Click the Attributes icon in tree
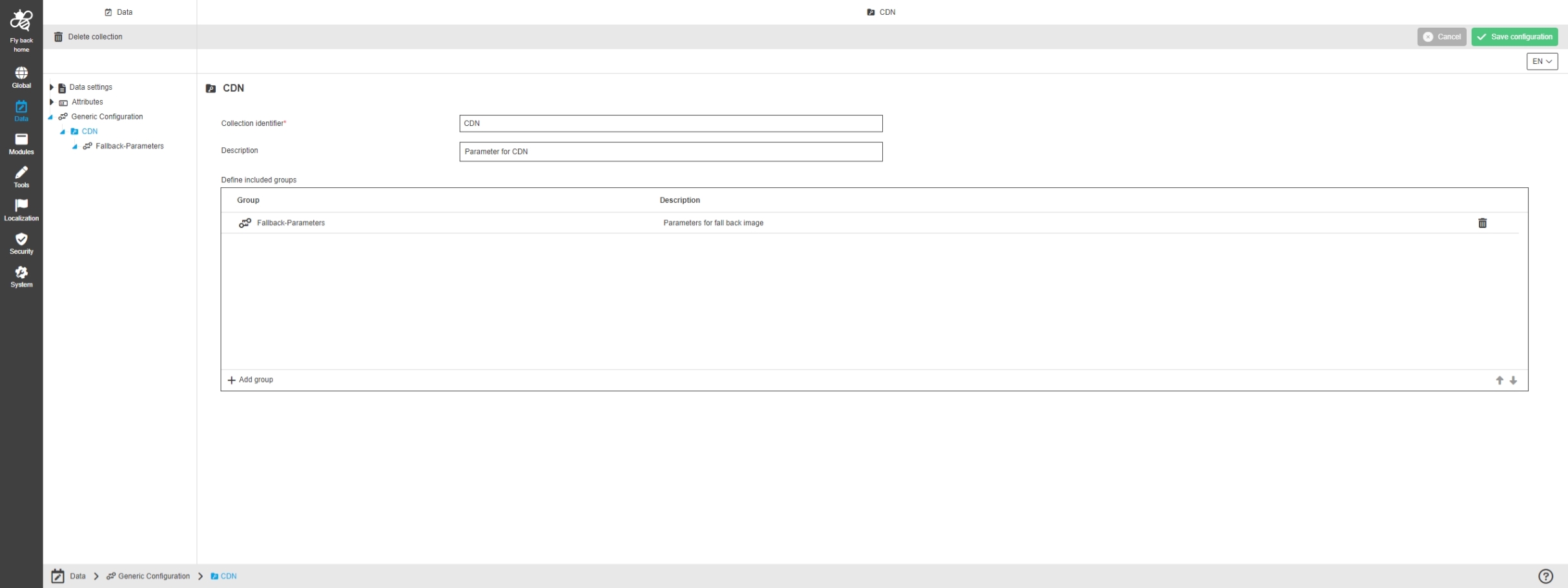This screenshot has width=1568, height=588. coord(63,103)
